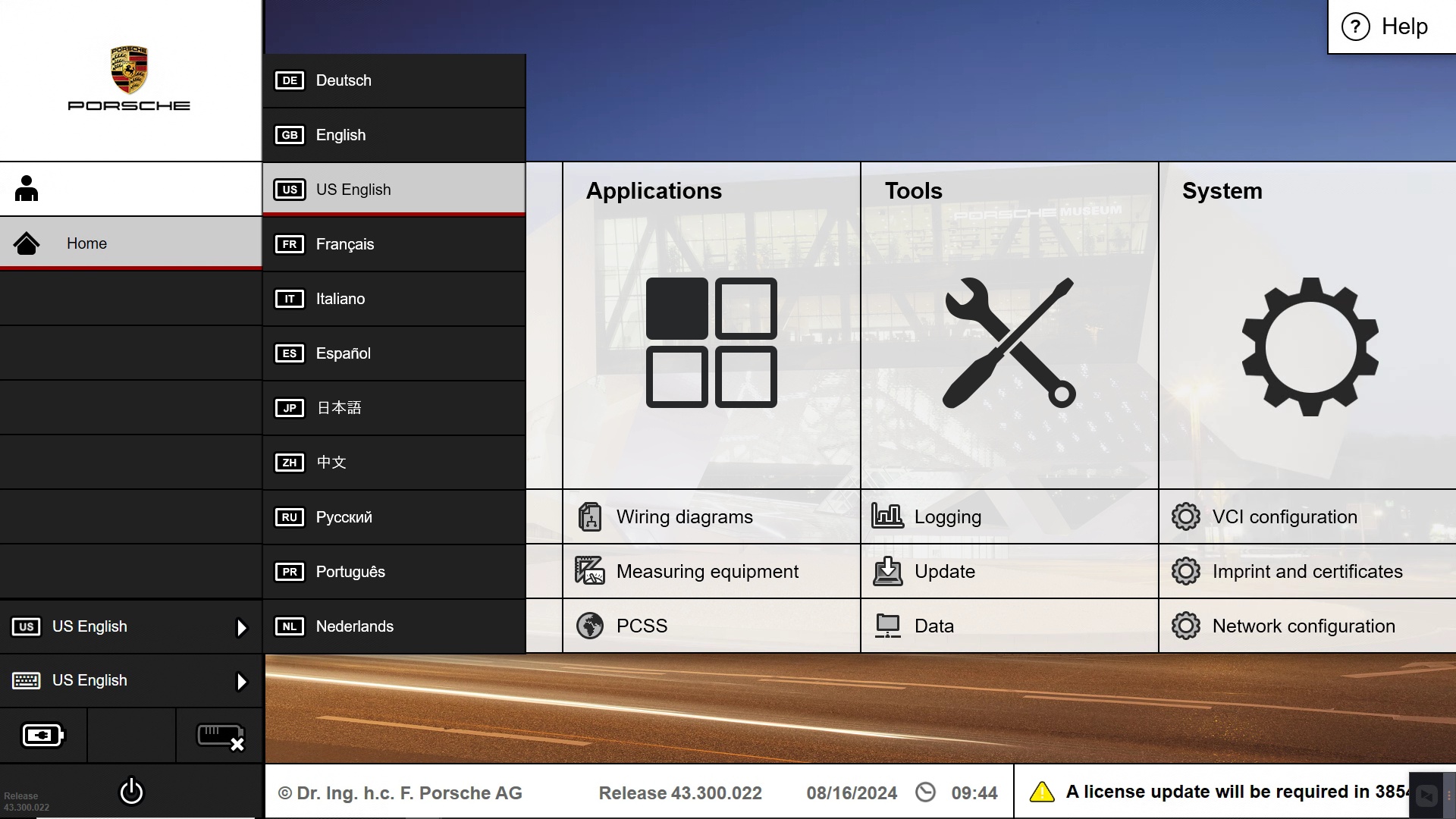This screenshot has height=819, width=1456.
Task: Click the power shutdown icon
Action: (x=131, y=791)
